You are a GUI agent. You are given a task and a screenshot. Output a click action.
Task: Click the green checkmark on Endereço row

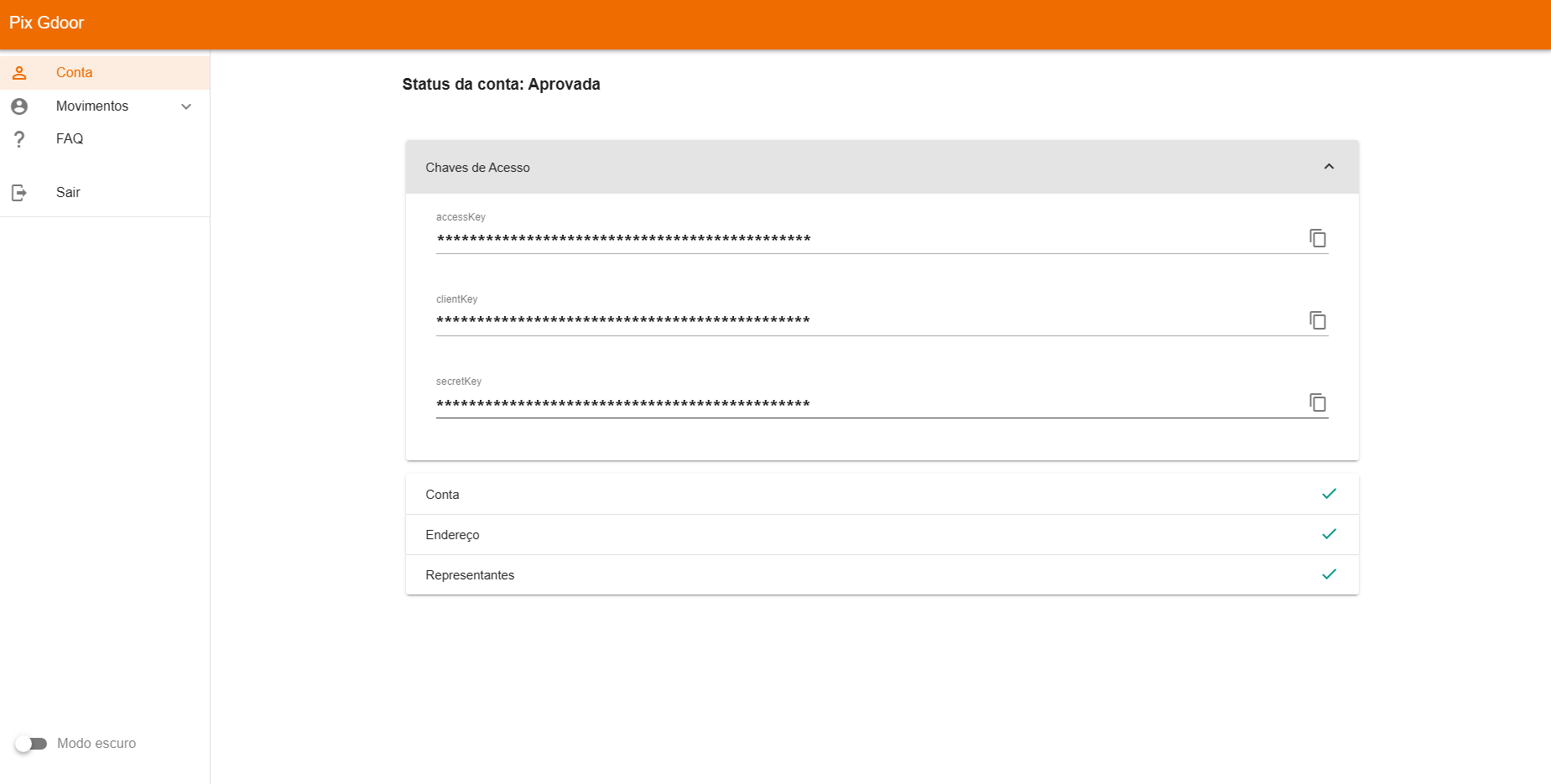click(1329, 534)
